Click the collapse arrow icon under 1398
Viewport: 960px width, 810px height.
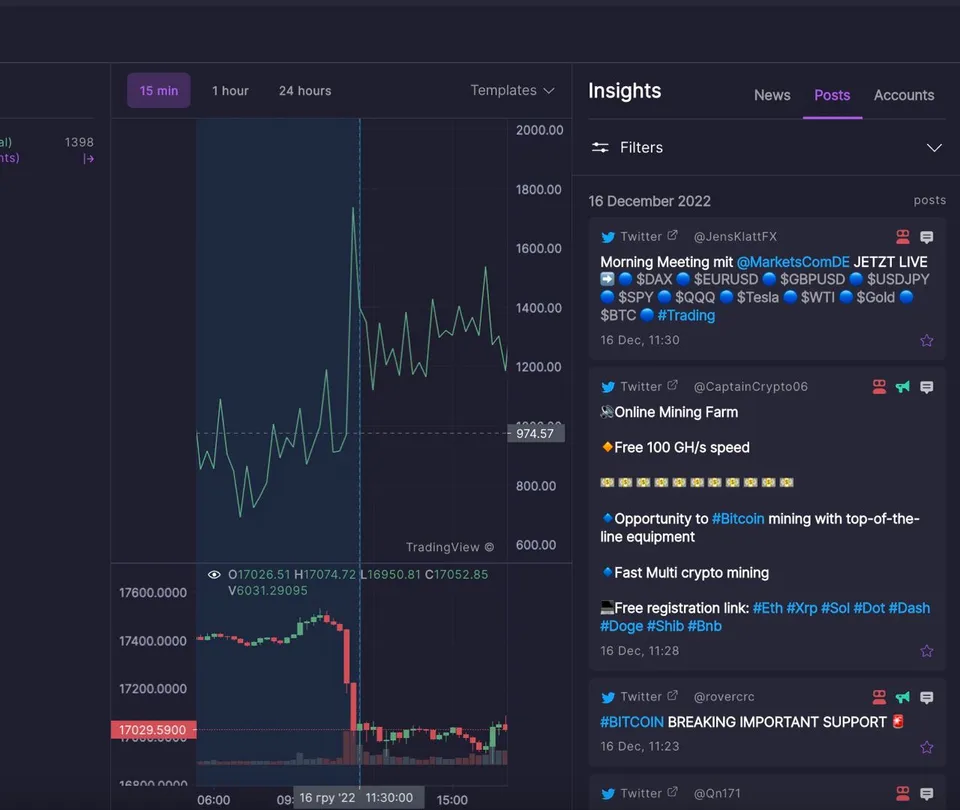[x=88, y=159]
